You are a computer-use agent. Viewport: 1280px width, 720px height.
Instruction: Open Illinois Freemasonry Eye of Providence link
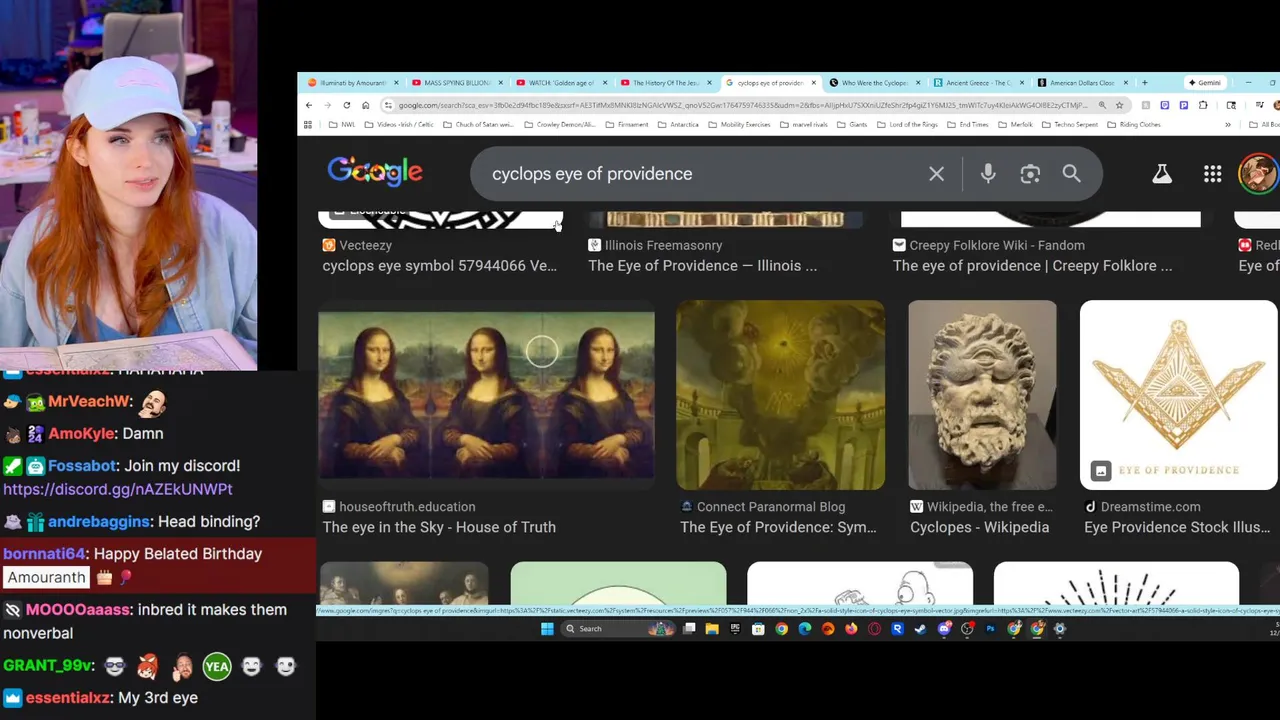coord(702,266)
